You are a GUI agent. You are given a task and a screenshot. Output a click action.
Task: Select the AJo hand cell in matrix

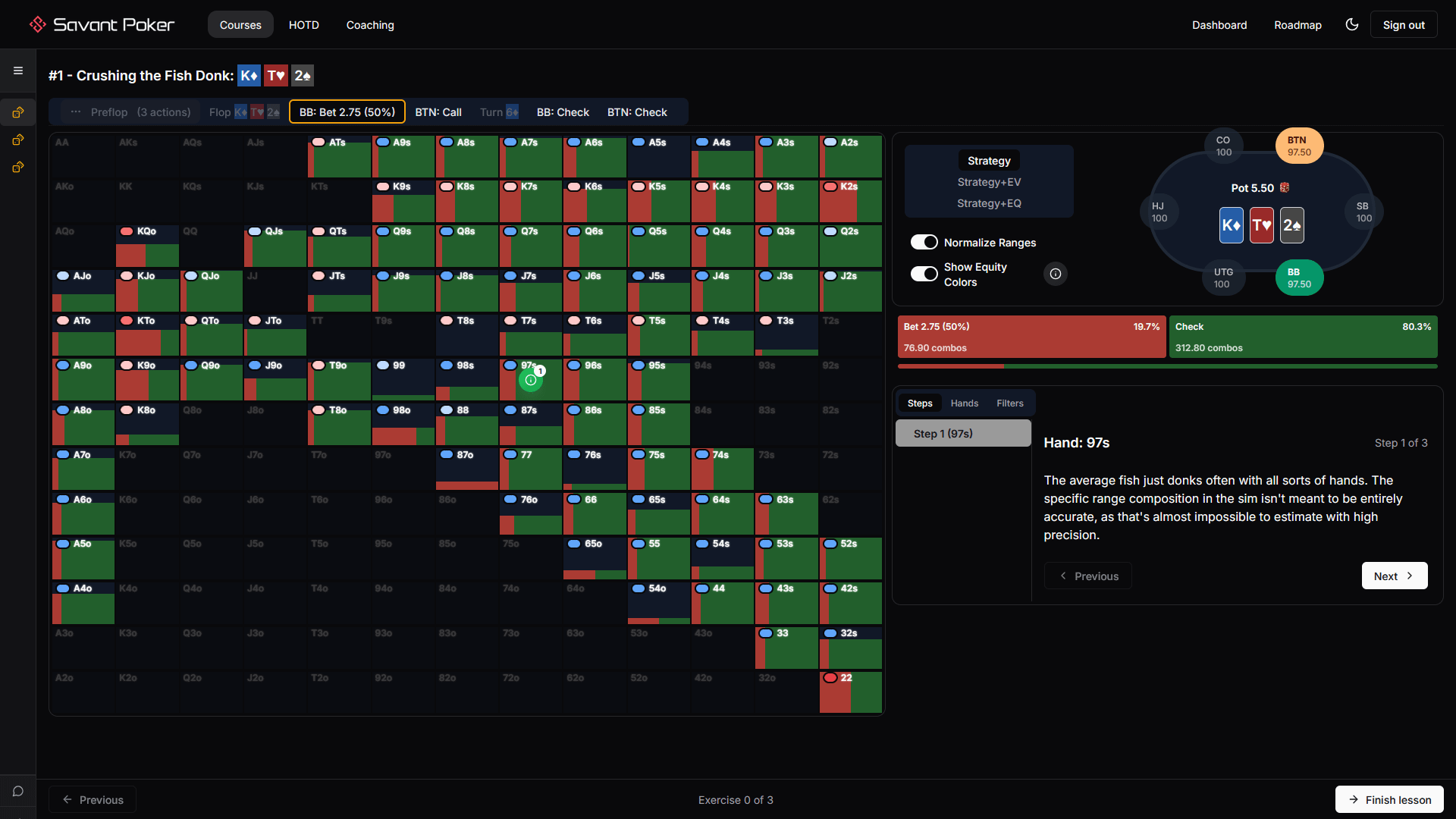click(83, 290)
